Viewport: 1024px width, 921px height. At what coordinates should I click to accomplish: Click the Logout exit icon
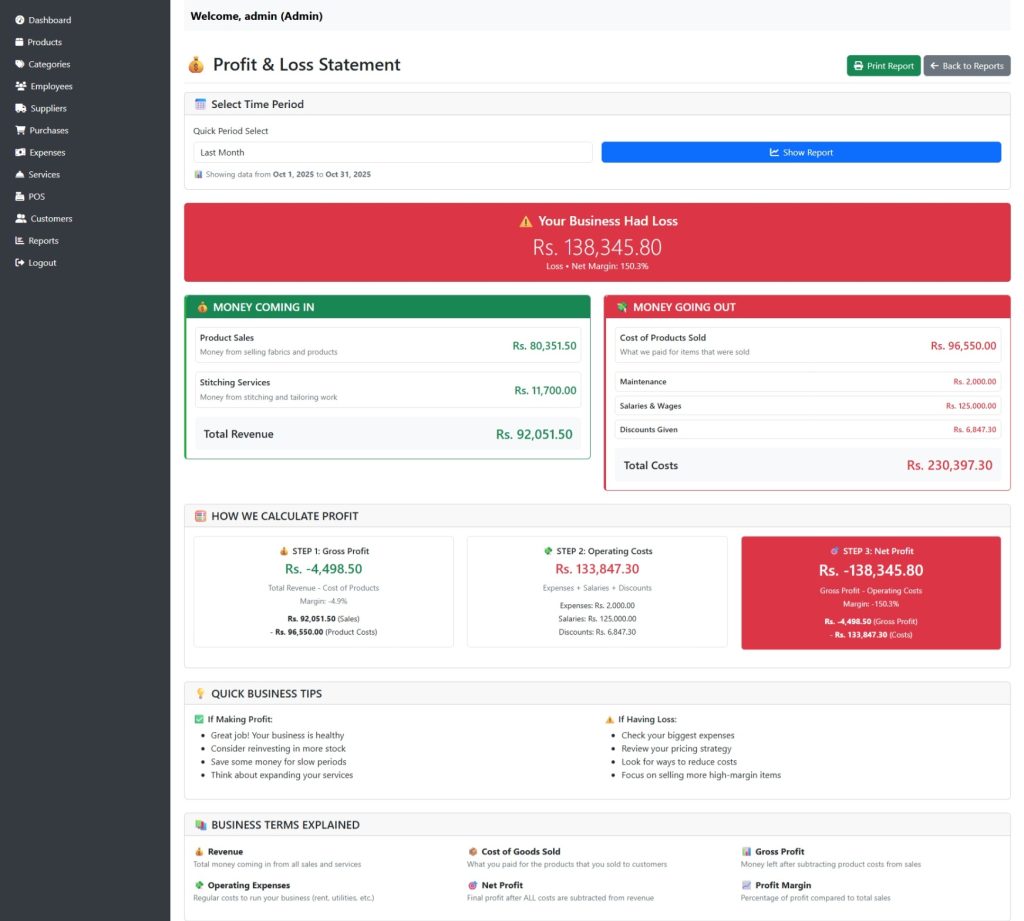coord(20,263)
